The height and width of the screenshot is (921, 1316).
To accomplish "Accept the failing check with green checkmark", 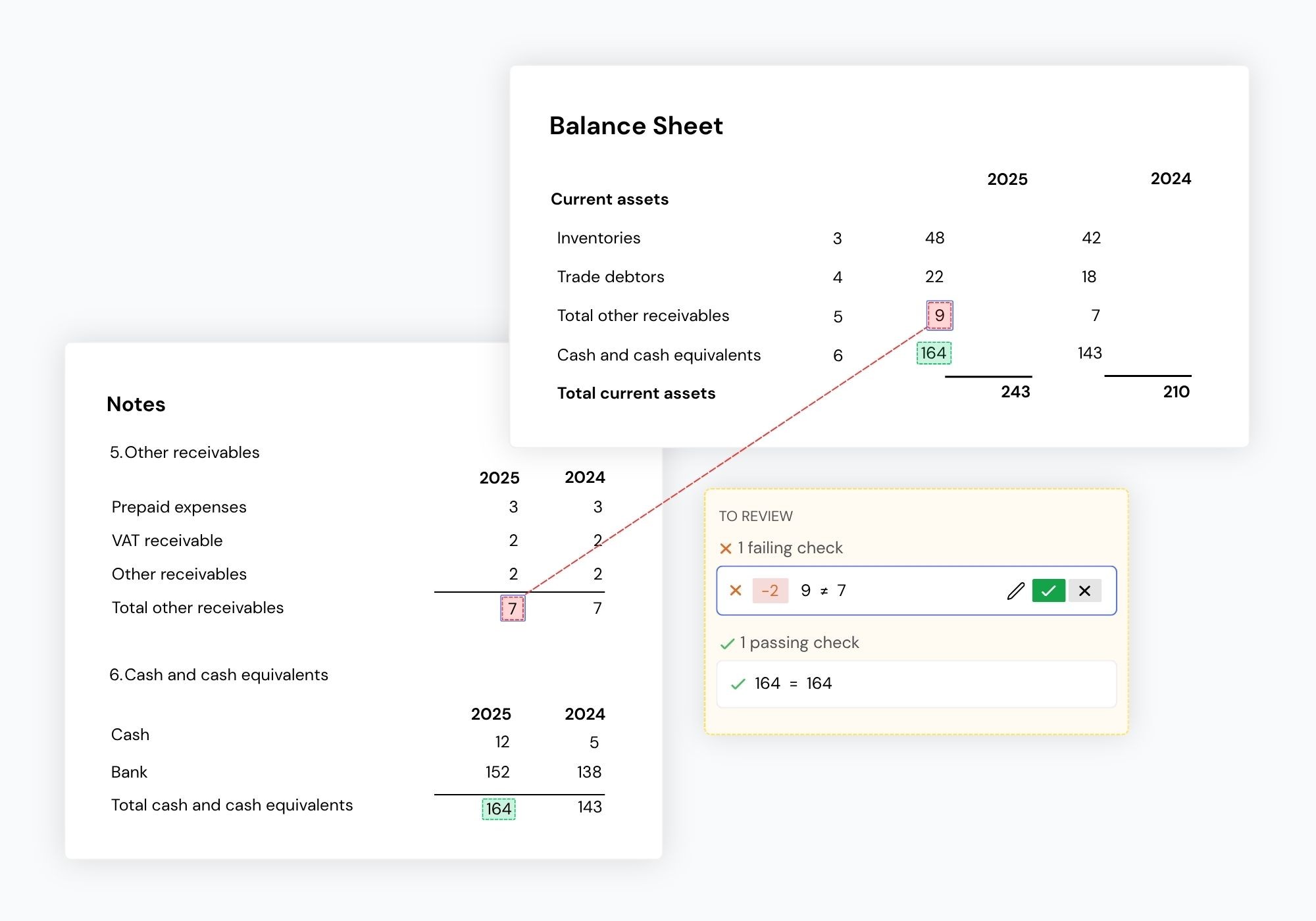I will [x=1048, y=591].
